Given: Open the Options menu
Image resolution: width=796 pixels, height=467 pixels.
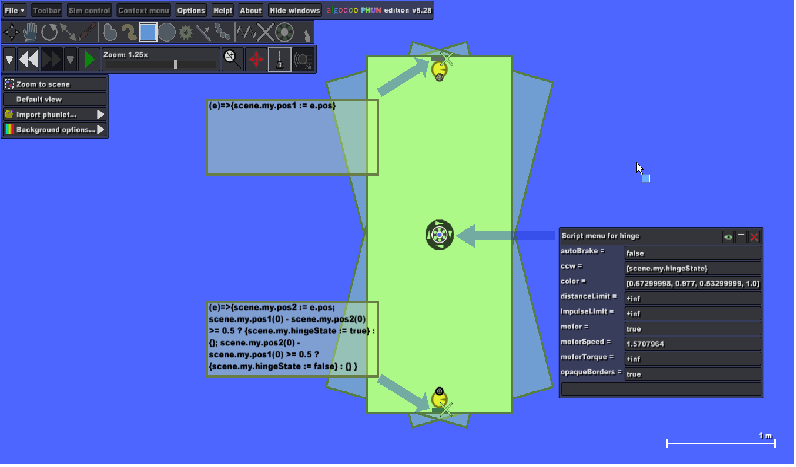Looking at the screenshot, I should tap(191, 10).
